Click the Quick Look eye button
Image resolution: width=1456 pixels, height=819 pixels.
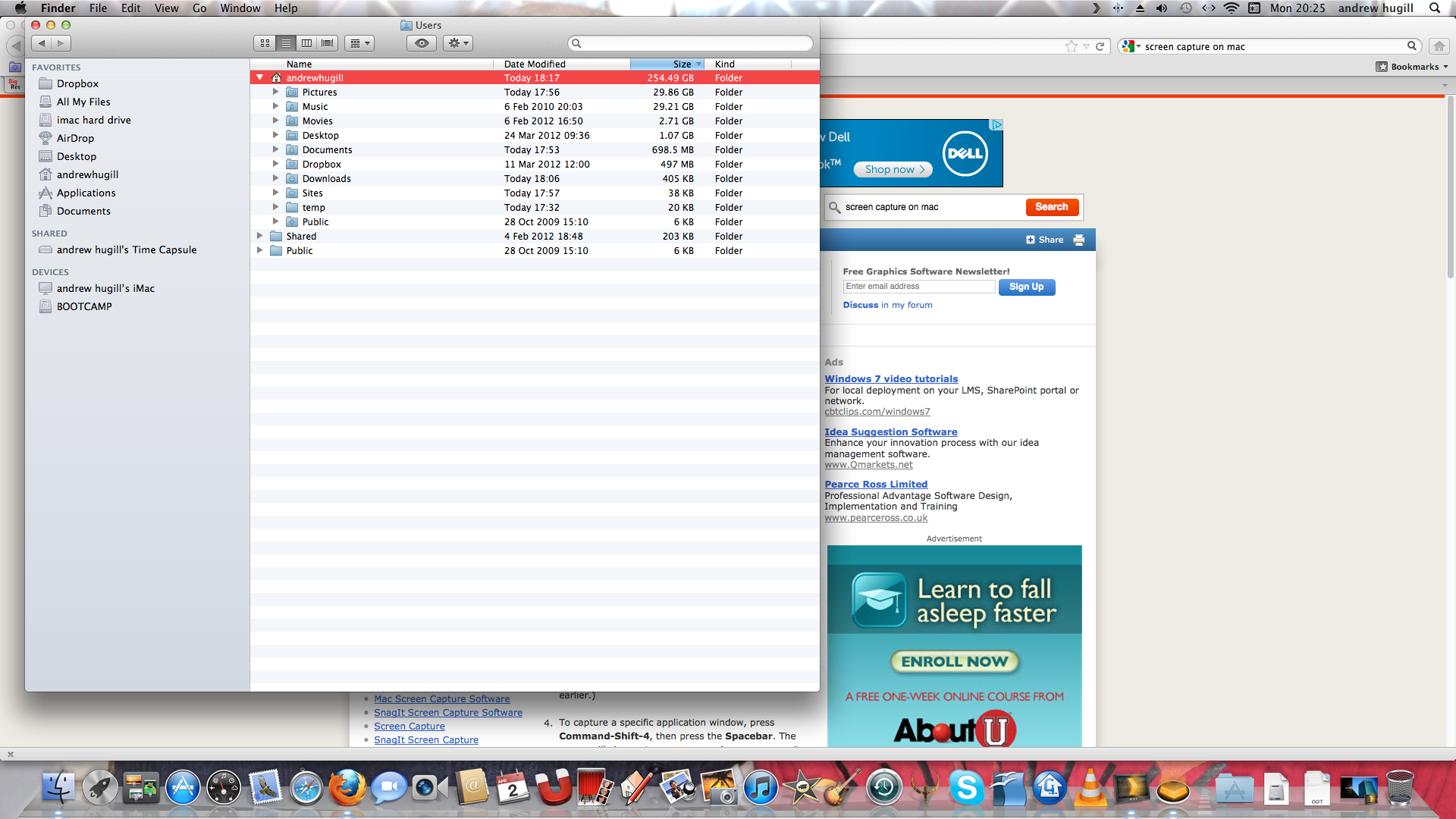422,43
